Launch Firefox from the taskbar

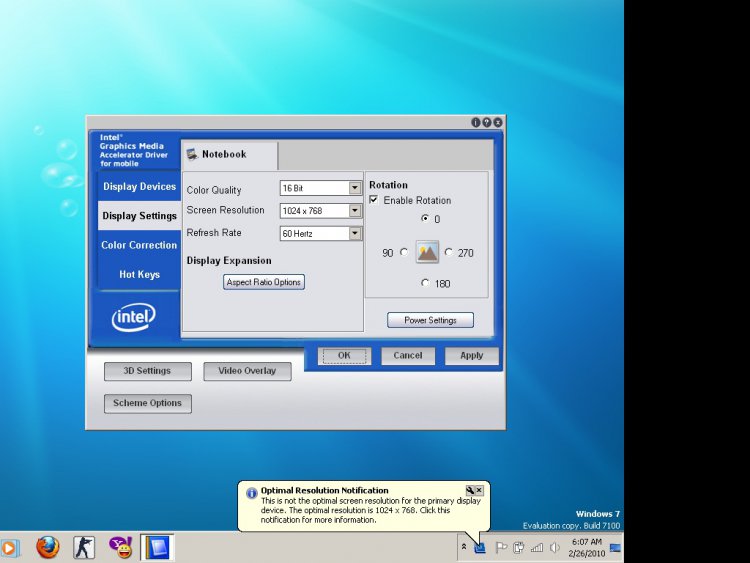click(x=48, y=548)
